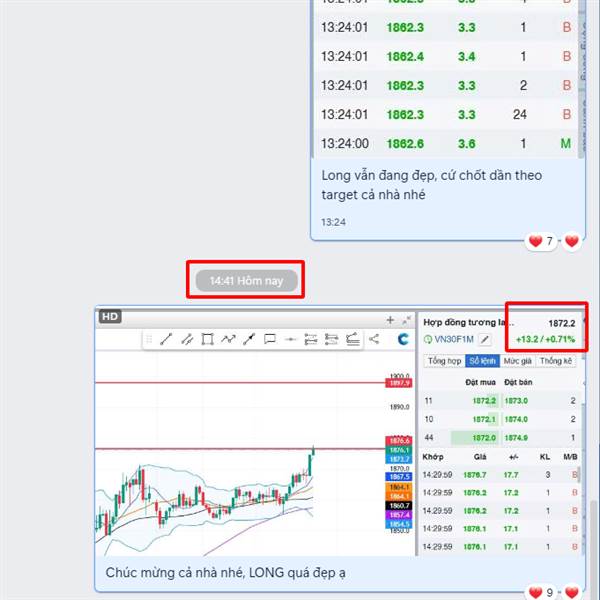Select the brush marker drawing tool
The width and height of the screenshot is (600, 600).
pyautogui.click(x=249, y=339)
